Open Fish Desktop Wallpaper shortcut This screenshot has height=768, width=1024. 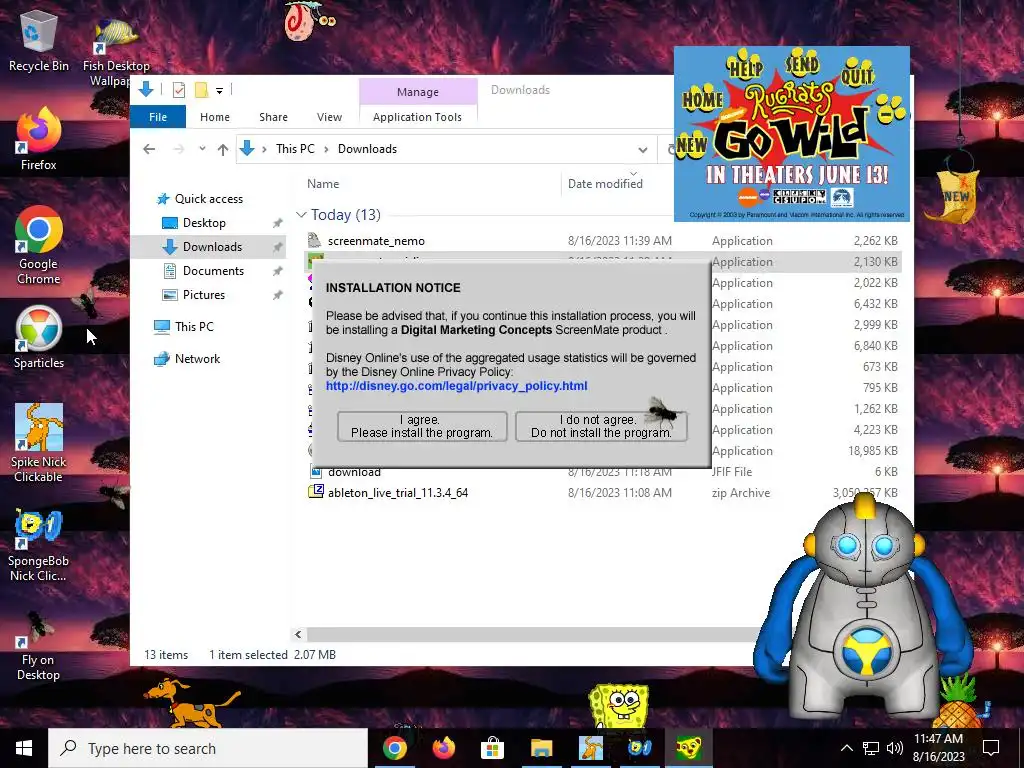coord(116,52)
